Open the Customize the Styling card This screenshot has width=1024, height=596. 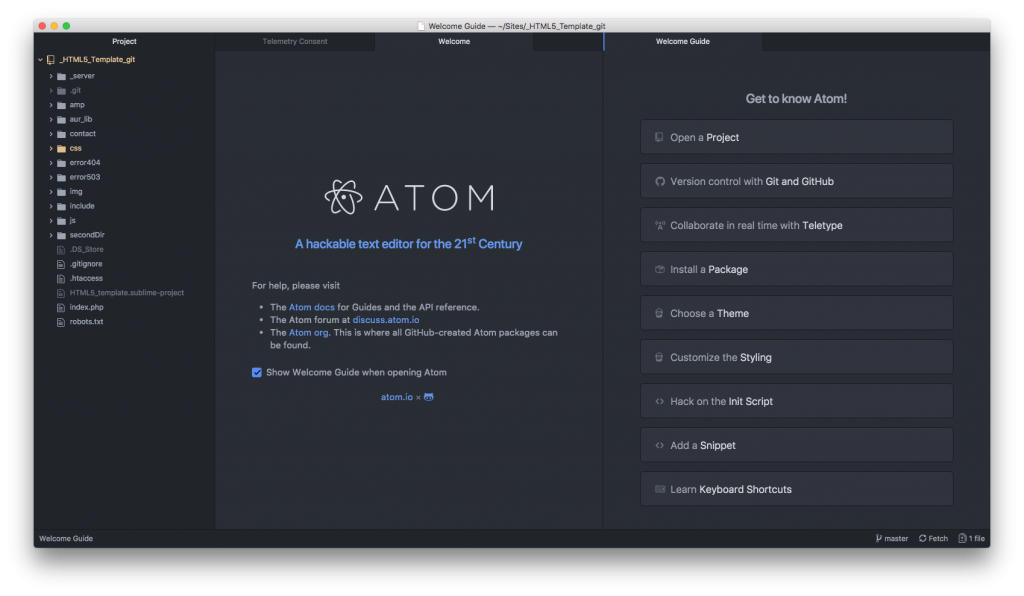click(796, 357)
